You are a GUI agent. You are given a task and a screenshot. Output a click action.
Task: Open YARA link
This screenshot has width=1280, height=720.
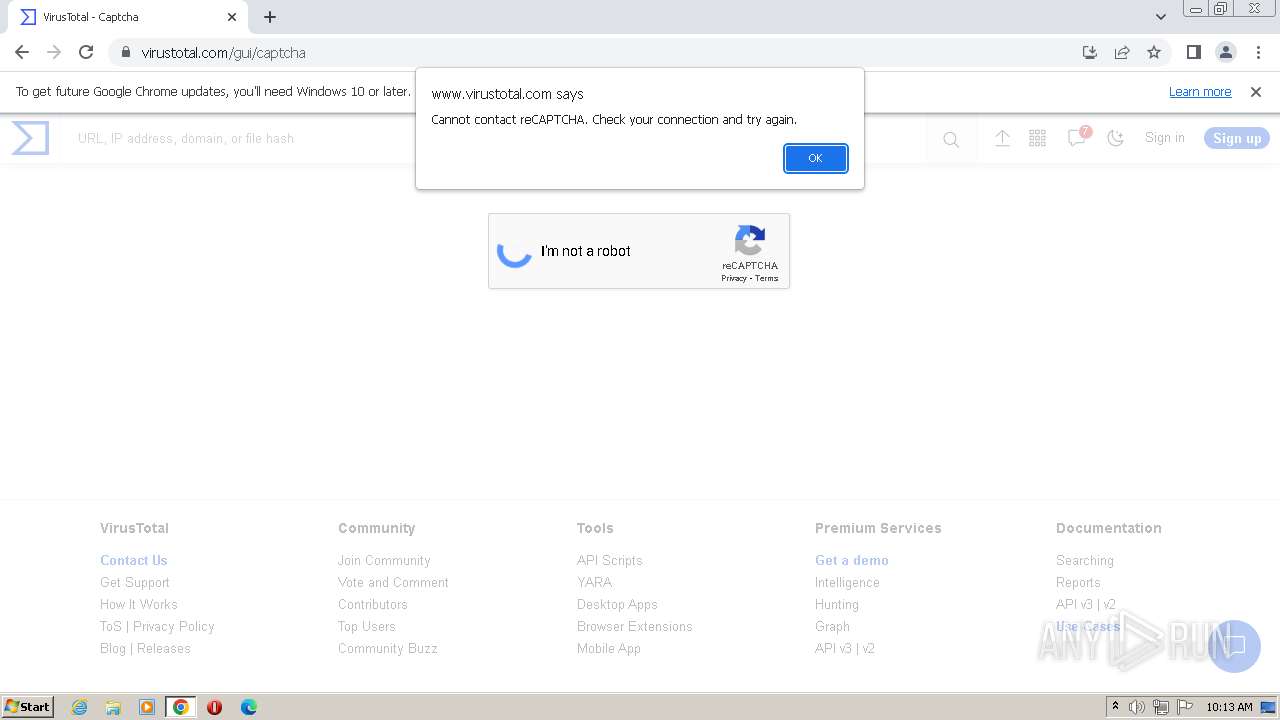[x=594, y=583]
